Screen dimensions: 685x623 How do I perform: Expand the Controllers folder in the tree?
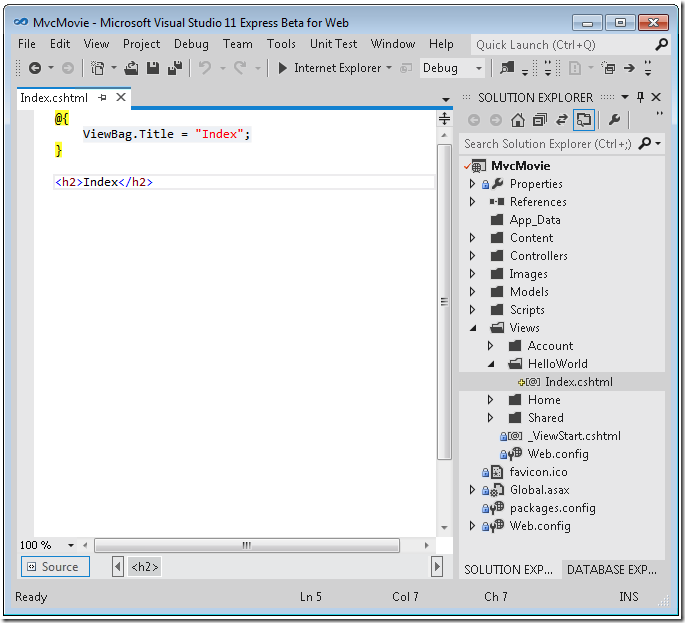click(473, 256)
